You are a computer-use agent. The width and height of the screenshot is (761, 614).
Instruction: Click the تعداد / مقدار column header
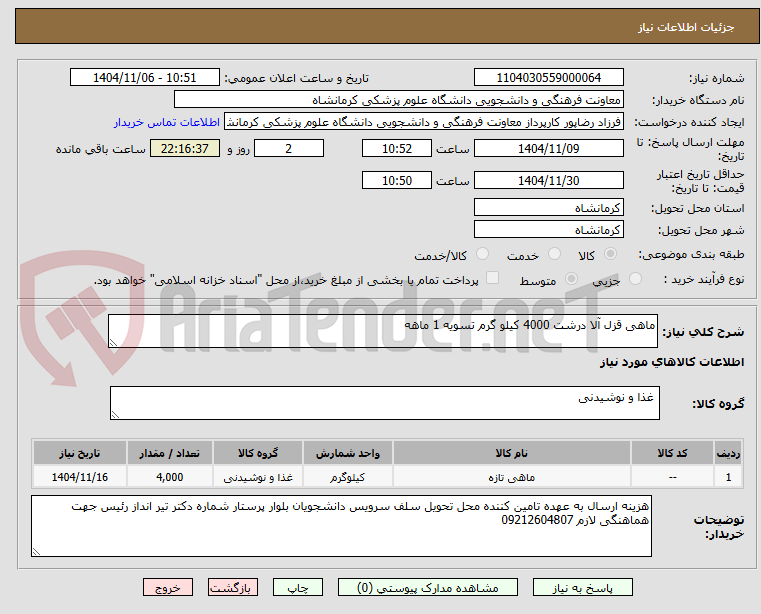pos(169,453)
